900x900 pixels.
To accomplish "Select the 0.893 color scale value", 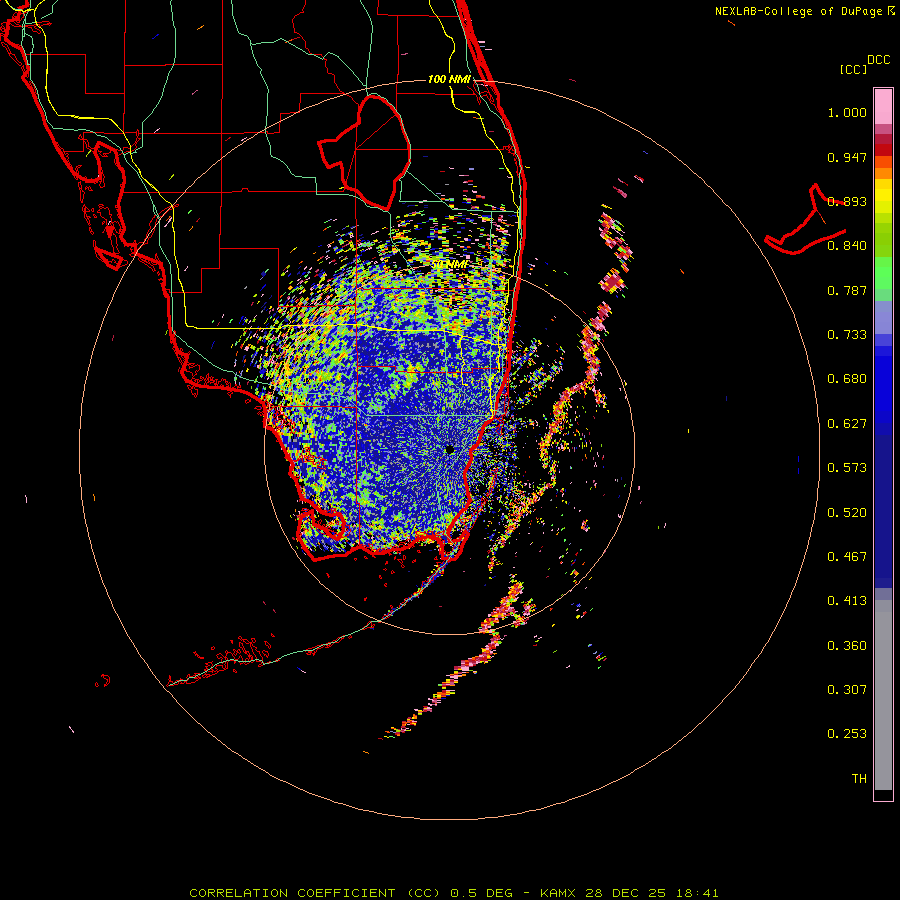I will (847, 201).
